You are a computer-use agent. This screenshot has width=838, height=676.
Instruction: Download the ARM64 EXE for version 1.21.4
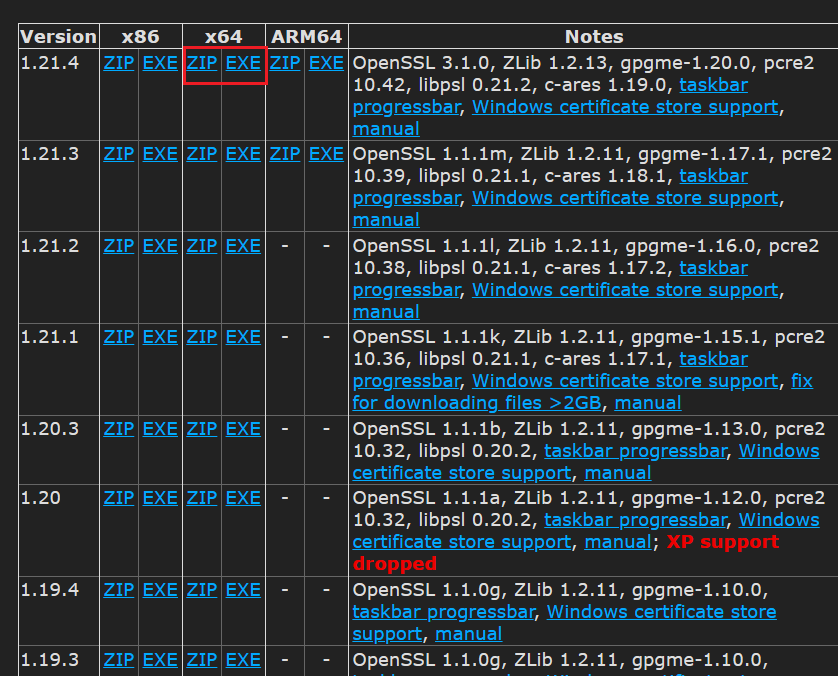(326, 63)
